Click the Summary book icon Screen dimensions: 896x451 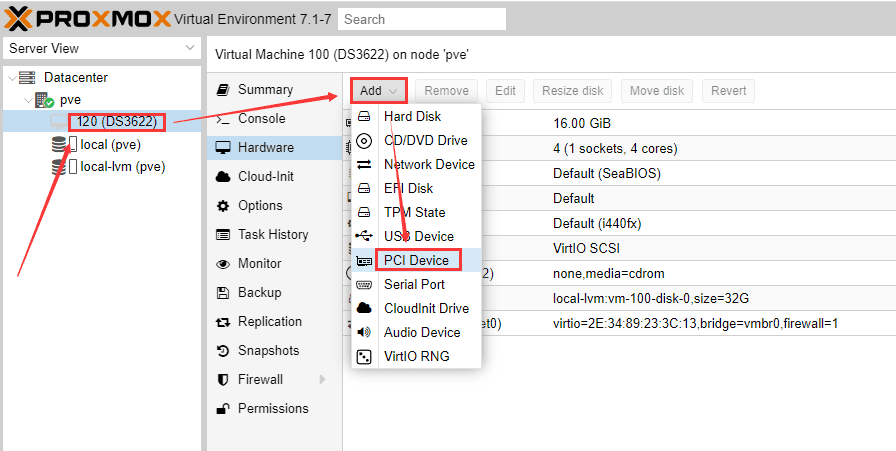(x=223, y=90)
